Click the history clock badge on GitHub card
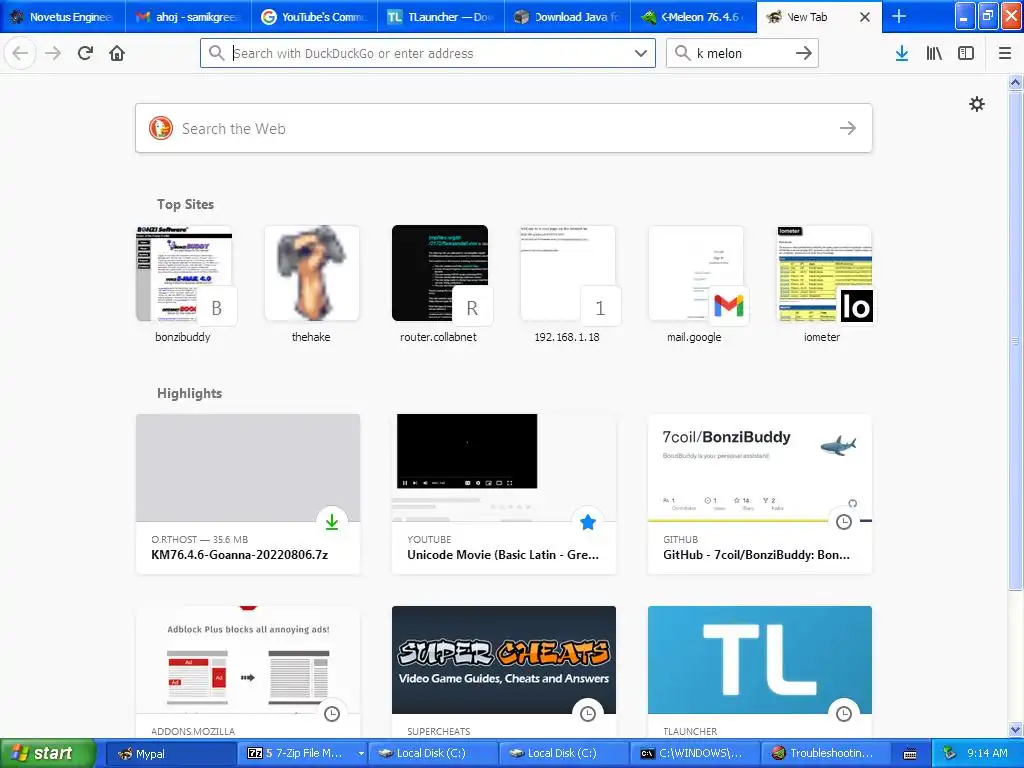1024x768 pixels. click(x=844, y=522)
